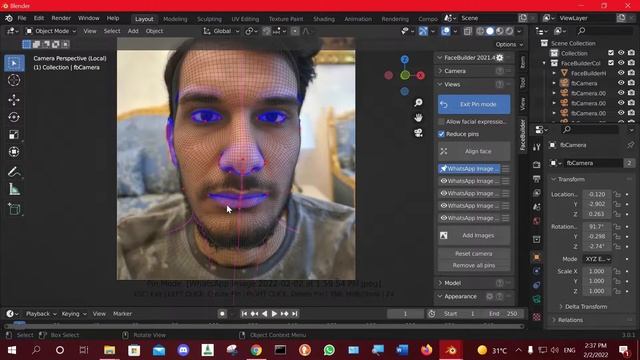
Task: Select the Add Cube tool
Action: tap(14, 209)
